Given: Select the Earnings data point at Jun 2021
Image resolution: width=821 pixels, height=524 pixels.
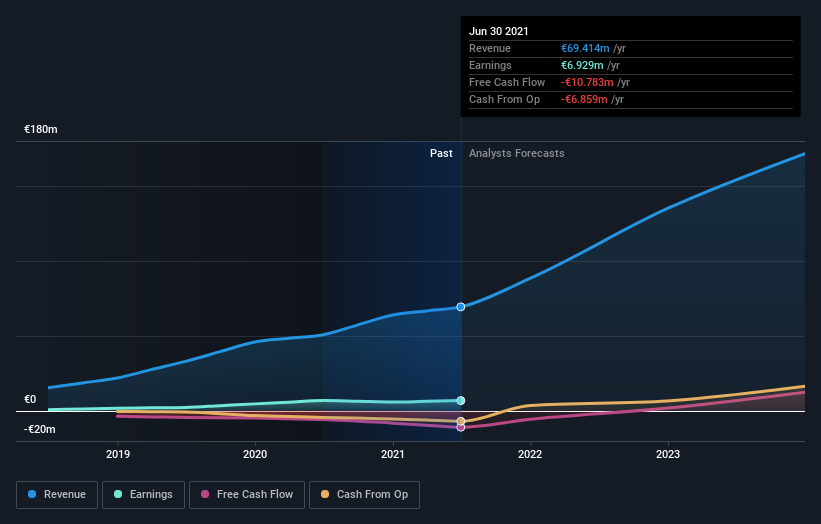Looking at the screenshot, I should (461, 400).
